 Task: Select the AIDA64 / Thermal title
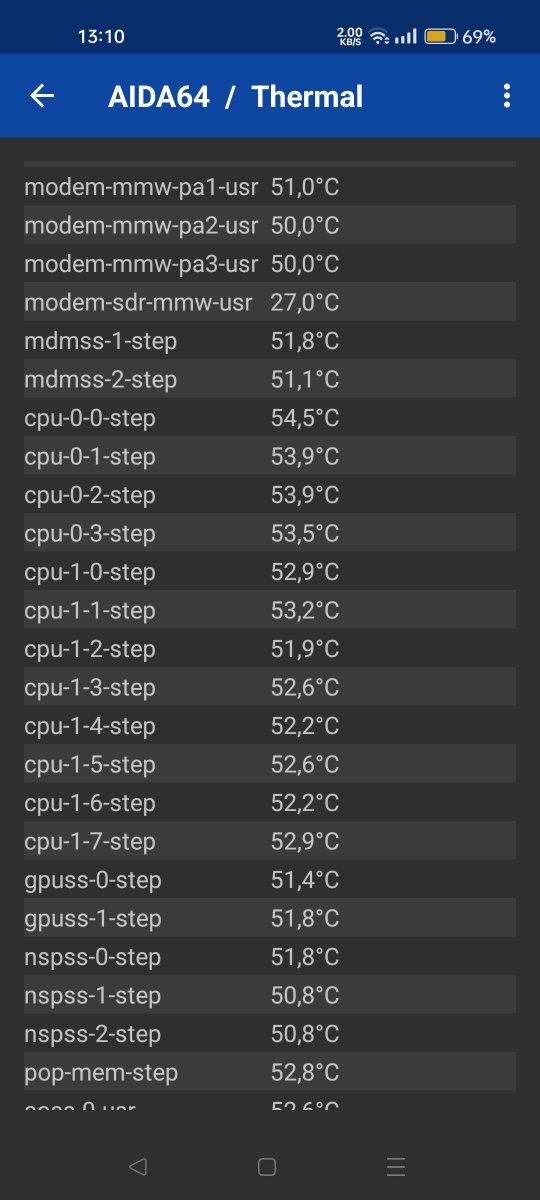[x=235, y=96]
